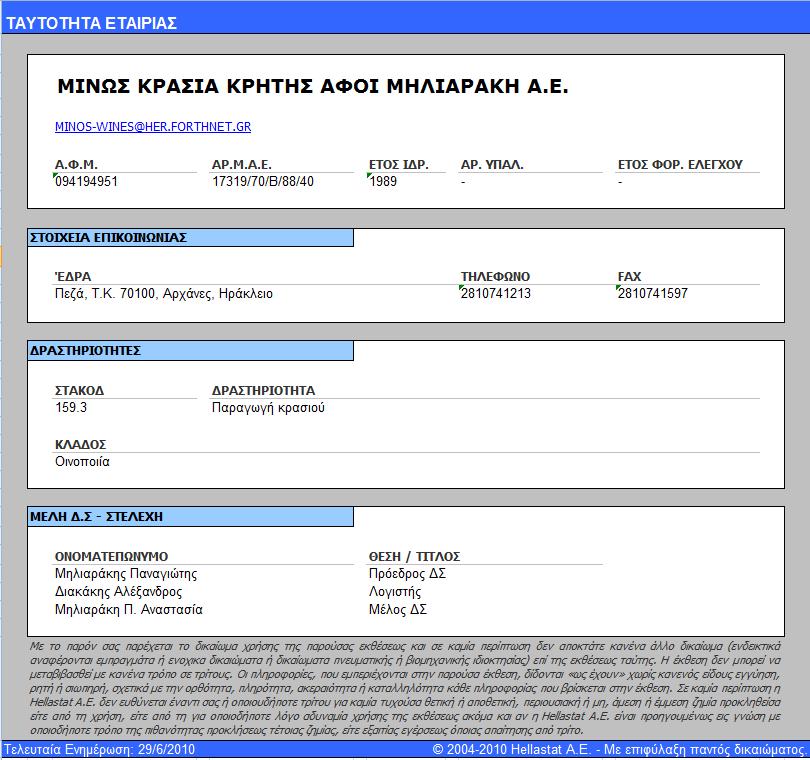Click the ΜΕΛΗ Δ.Σ - ΣΤΕΛΕΧΗ section header
The height and width of the screenshot is (760, 810).
point(191,517)
